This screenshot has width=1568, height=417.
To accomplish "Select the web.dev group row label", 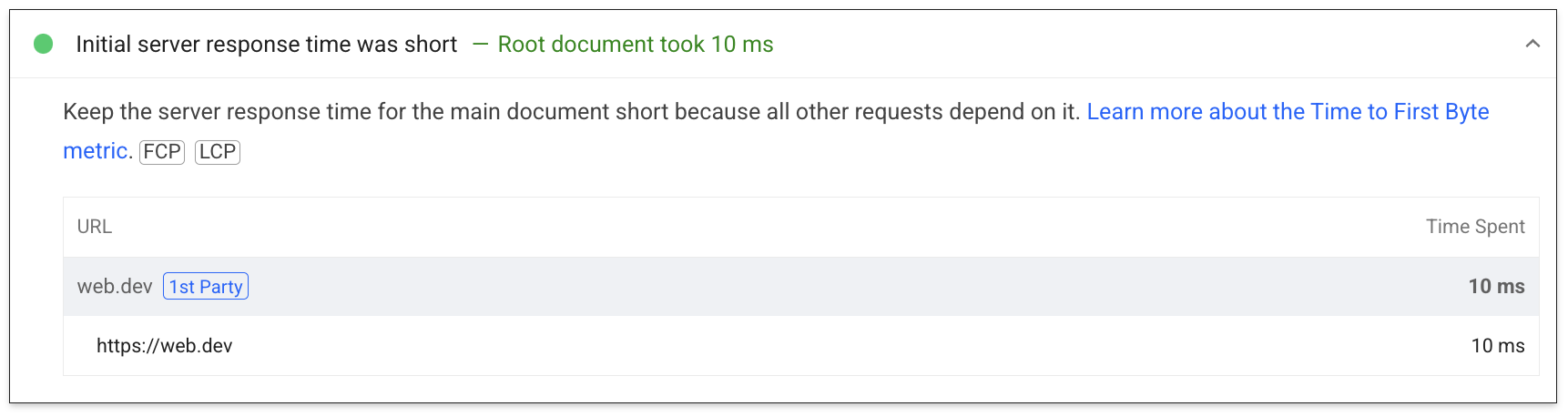I will click(x=115, y=287).
